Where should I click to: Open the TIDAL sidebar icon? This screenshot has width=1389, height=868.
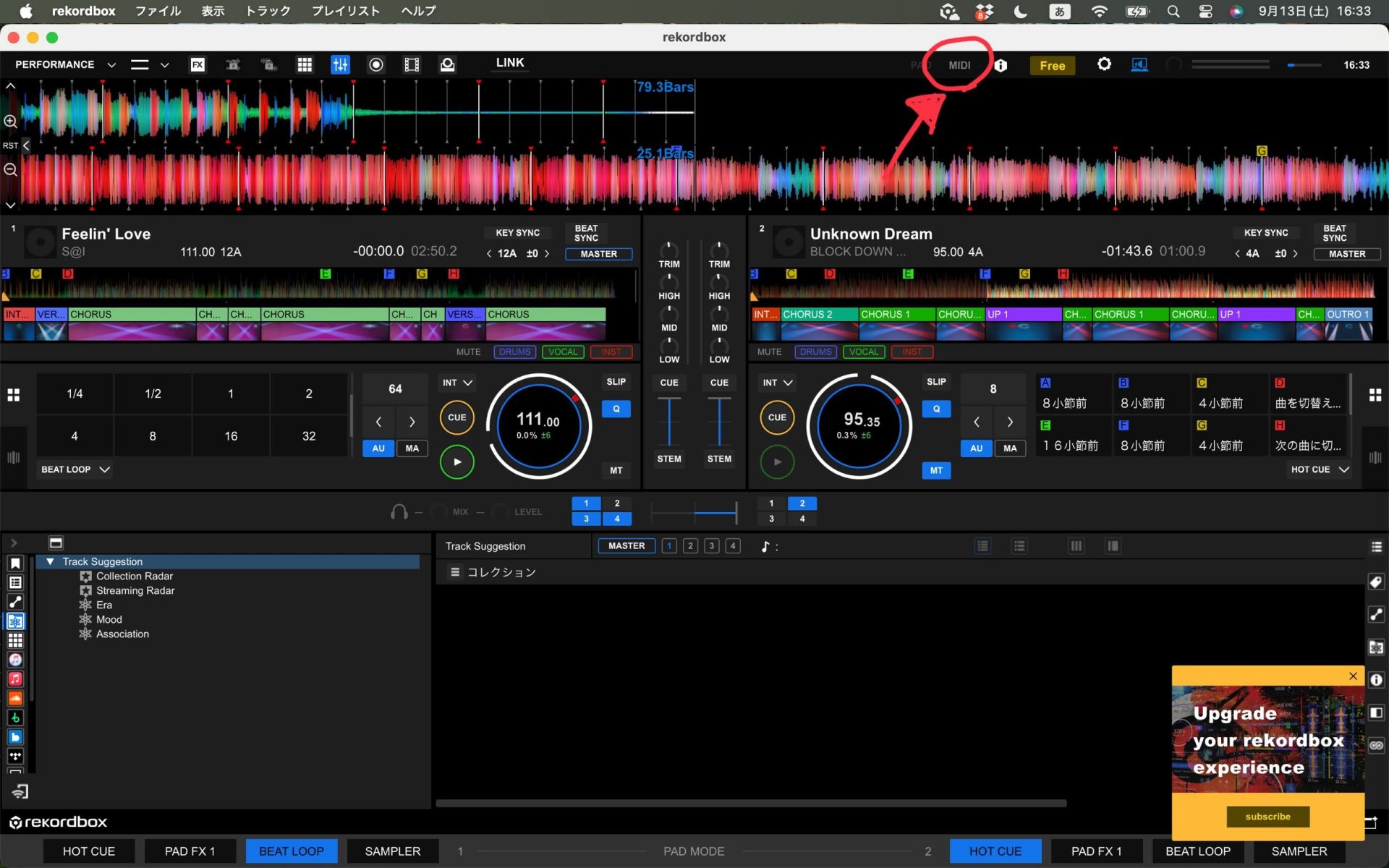[x=15, y=756]
